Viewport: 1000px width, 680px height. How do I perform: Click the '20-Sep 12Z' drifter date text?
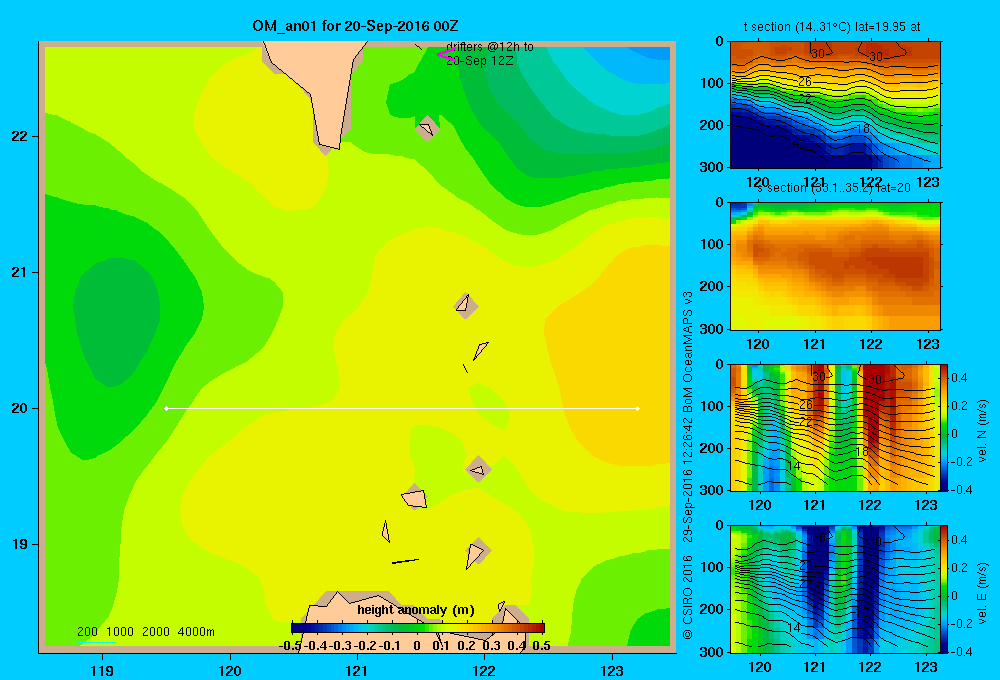(x=480, y=61)
